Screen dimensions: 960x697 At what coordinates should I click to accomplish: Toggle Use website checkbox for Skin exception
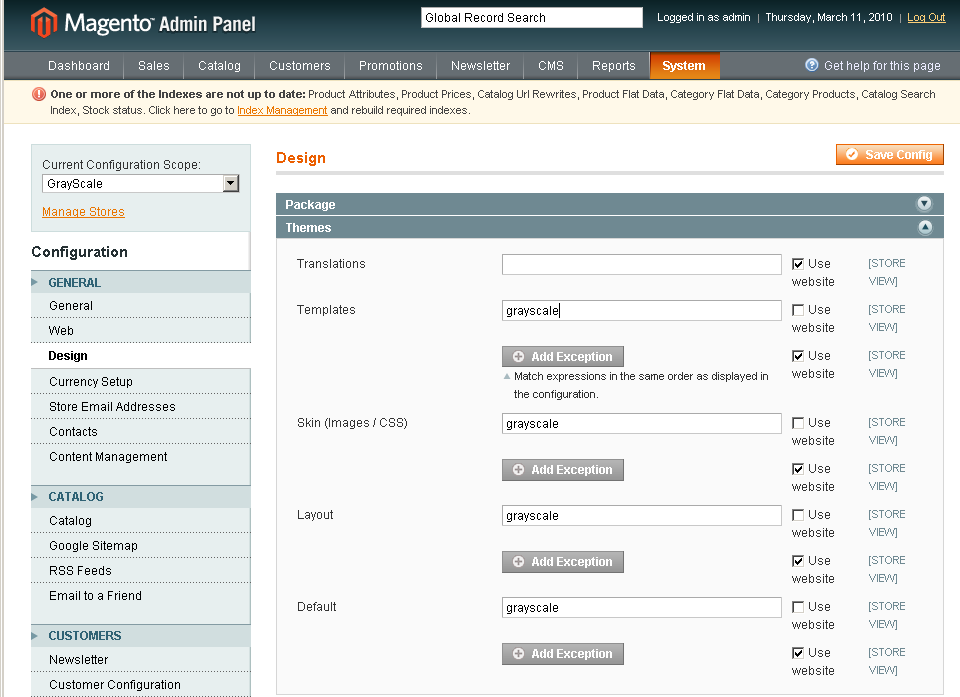pos(798,469)
